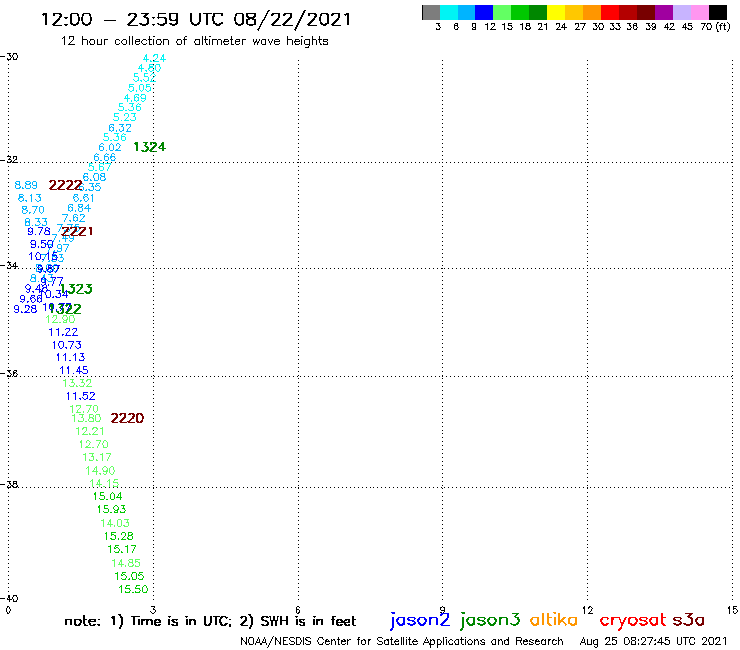Select the wave height value 15.04
This screenshot has width=740, height=650.
pyautogui.click(x=108, y=496)
